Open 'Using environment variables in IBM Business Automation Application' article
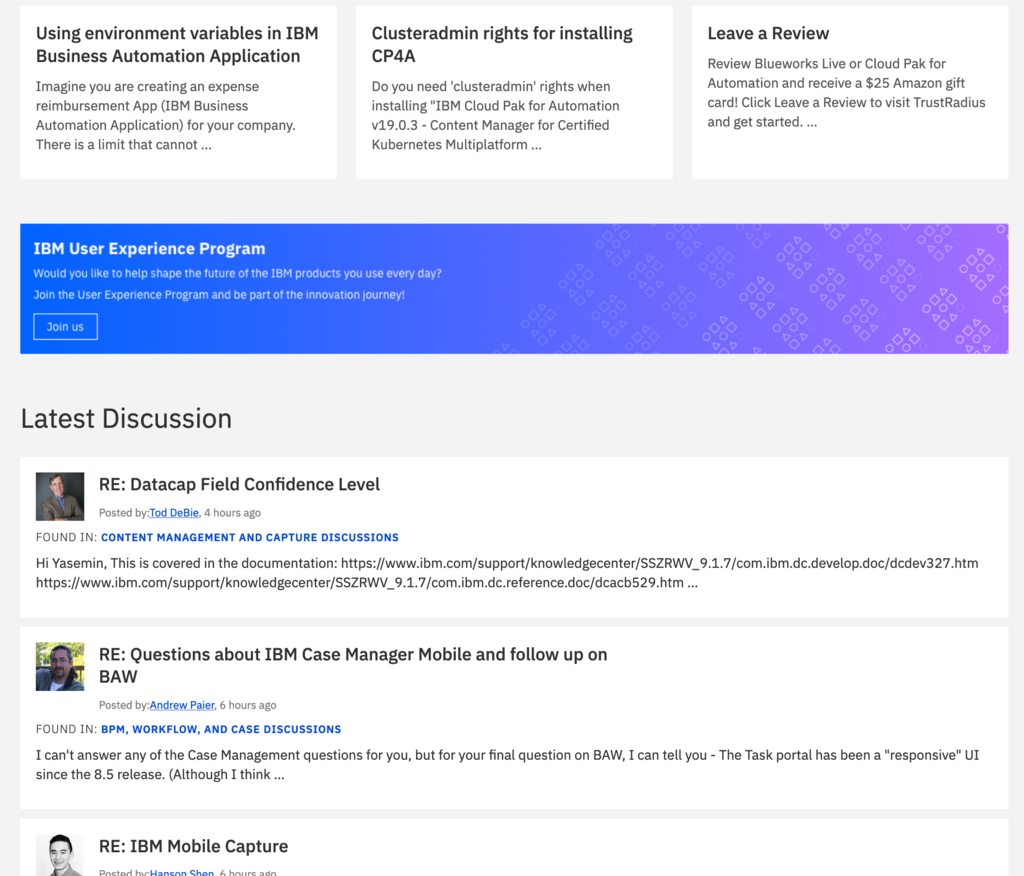This screenshot has width=1024, height=876. pos(177,44)
